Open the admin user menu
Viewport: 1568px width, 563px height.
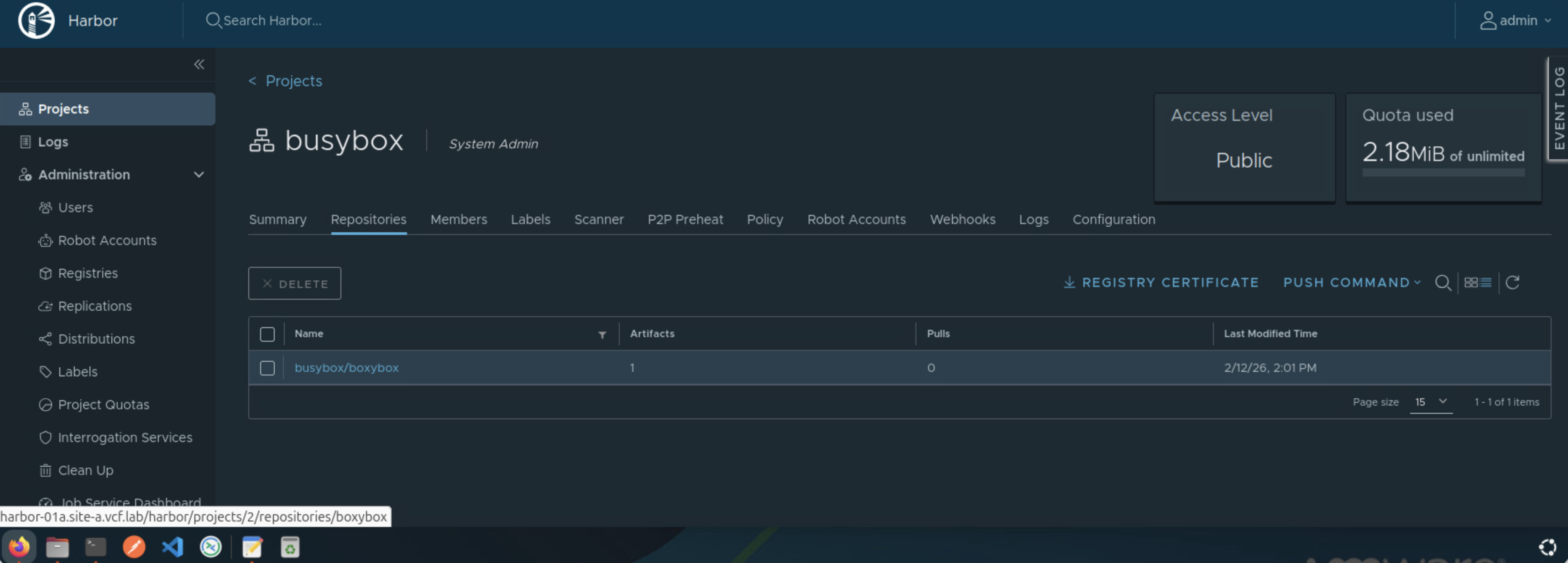(x=1515, y=21)
